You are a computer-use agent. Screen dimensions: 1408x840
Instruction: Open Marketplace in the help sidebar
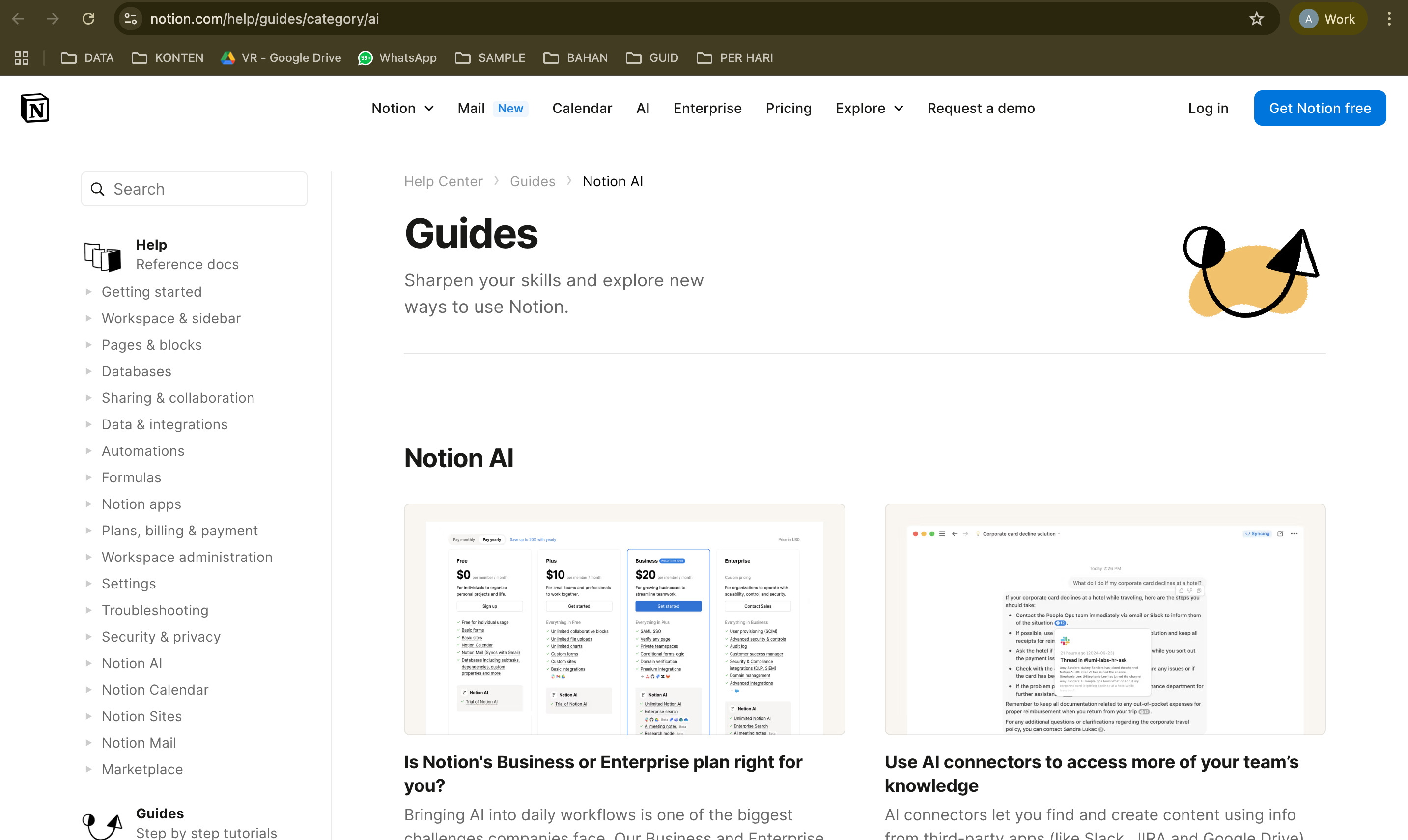(x=142, y=769)
